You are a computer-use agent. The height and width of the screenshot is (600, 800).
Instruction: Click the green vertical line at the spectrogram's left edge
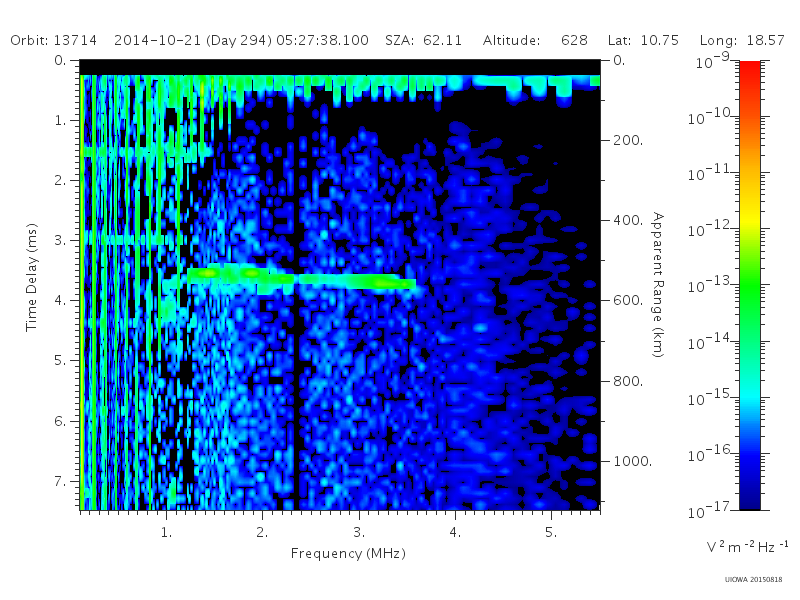(x=82, y=292)
